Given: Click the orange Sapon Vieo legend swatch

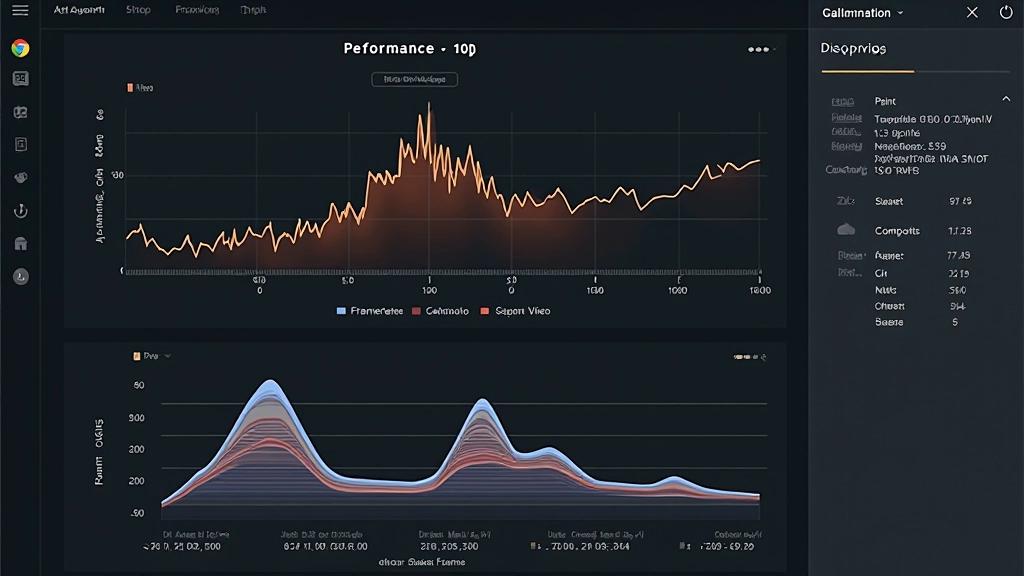Looking at the screenshot, I should (485, 311).
